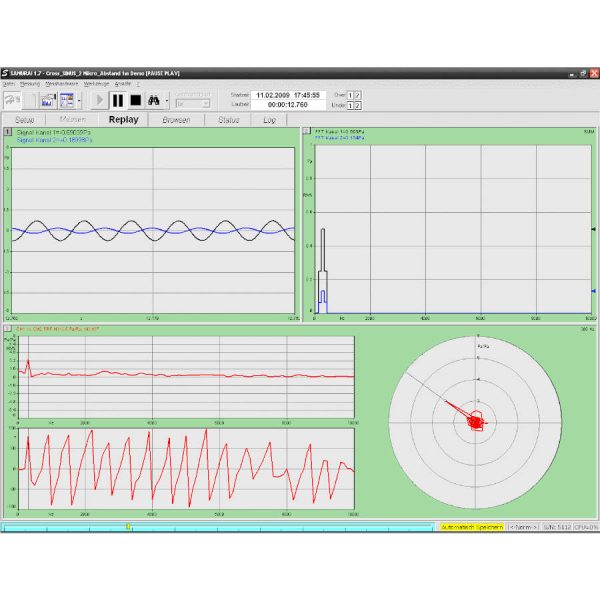Click the window layout toolbar icon
This screenshot has height=600, width=600.
[x=67, y=101]
